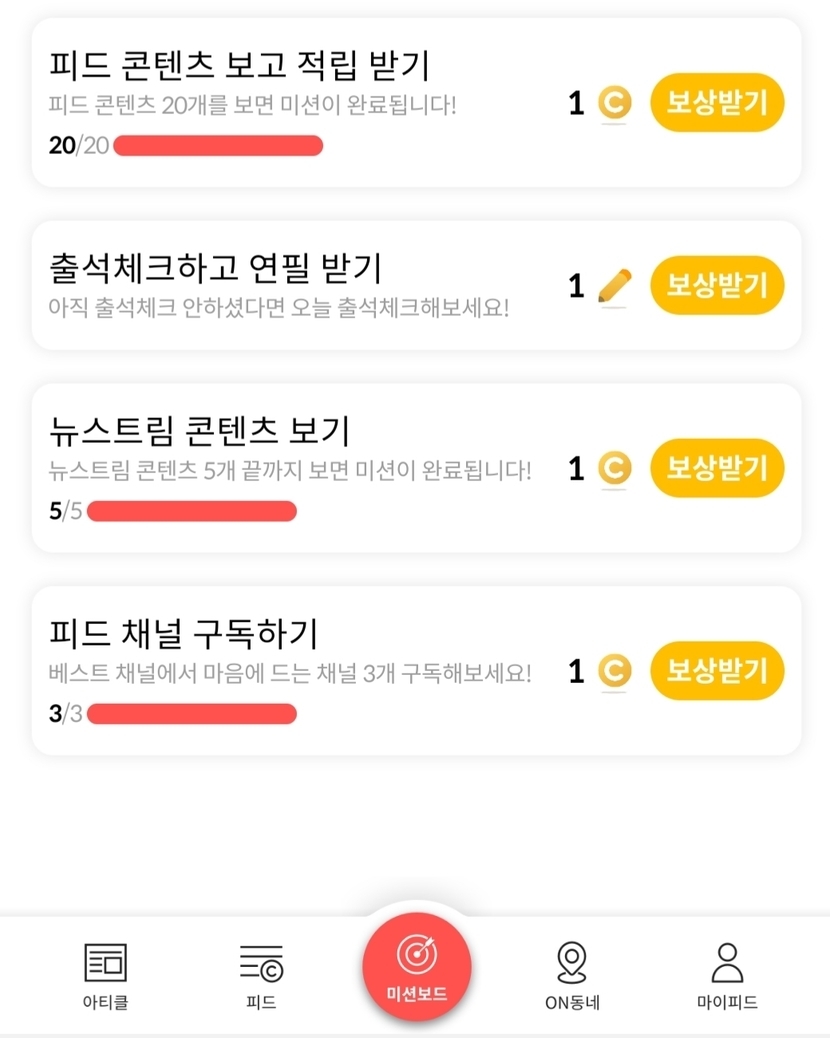Go to 마이피드 profile icon
This screenshot has width=830, height=1038.
[727, 964]
